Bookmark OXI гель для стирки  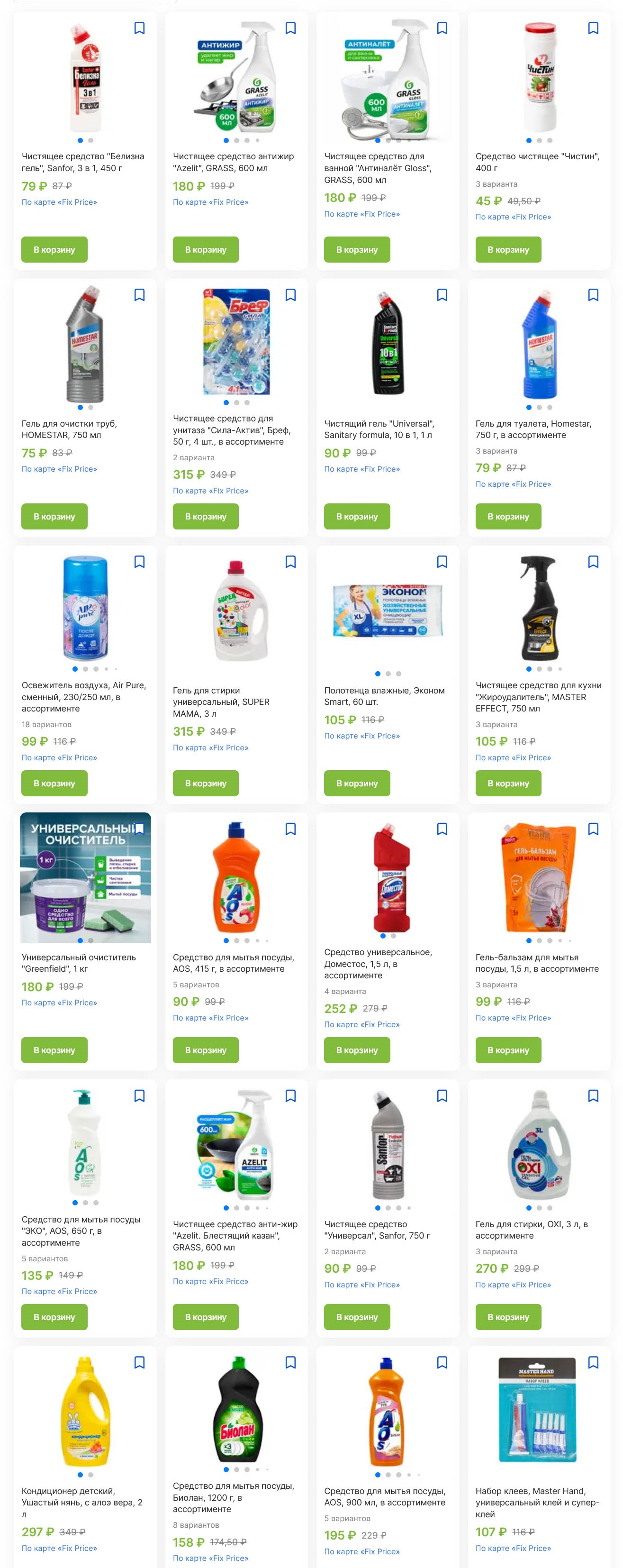click(593, 1095)
